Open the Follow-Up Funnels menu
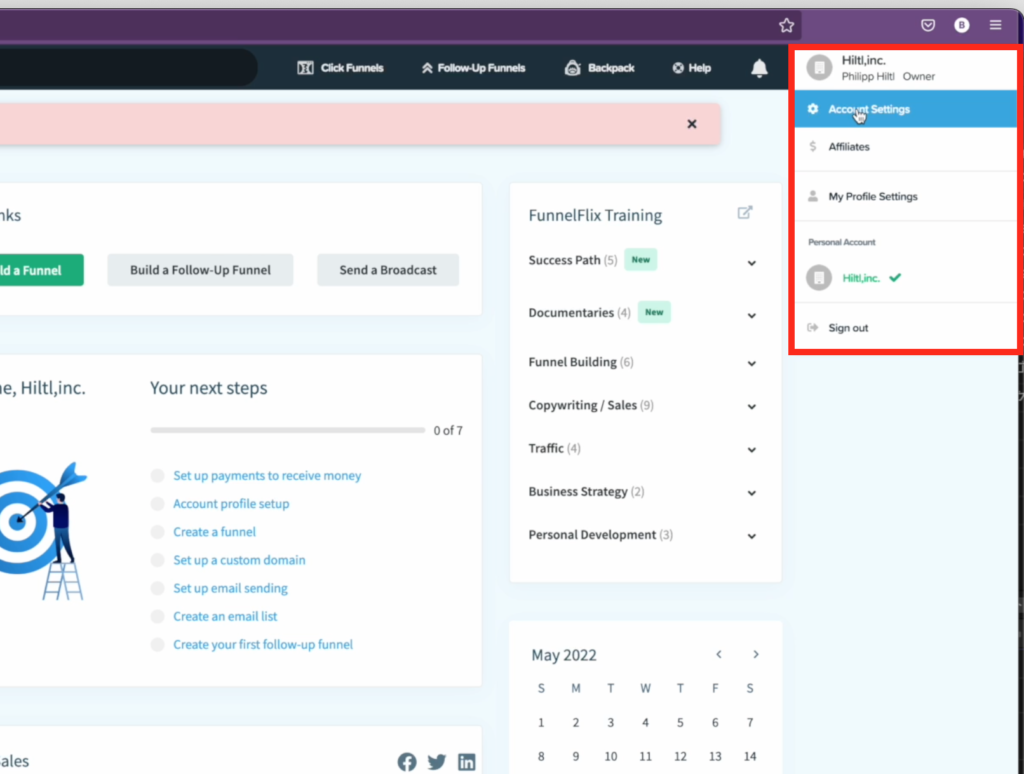Viewport: 1024px width, 774px height. click(473, 68)
